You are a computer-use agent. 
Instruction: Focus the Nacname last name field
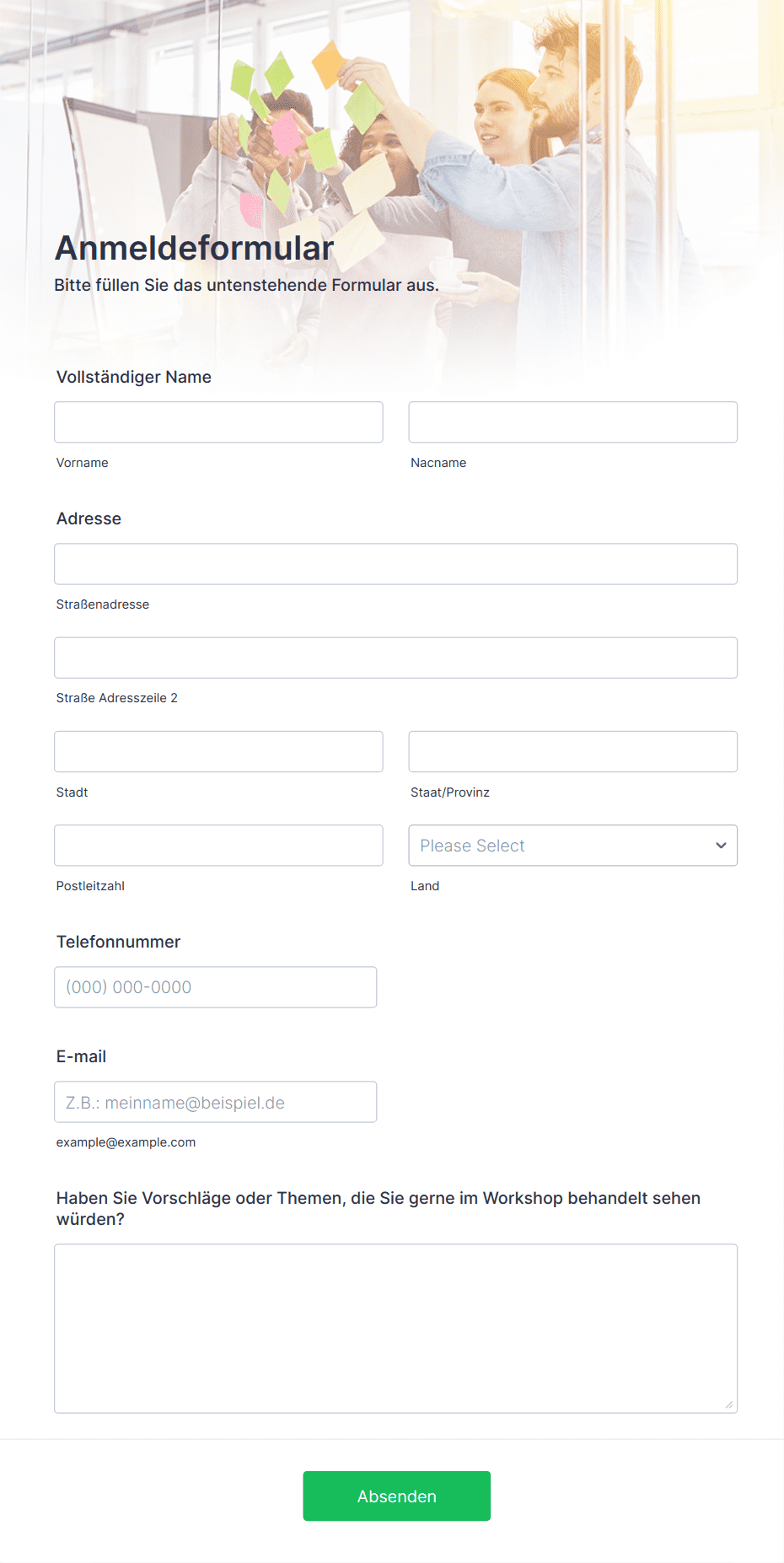click(x=572, y=422)
